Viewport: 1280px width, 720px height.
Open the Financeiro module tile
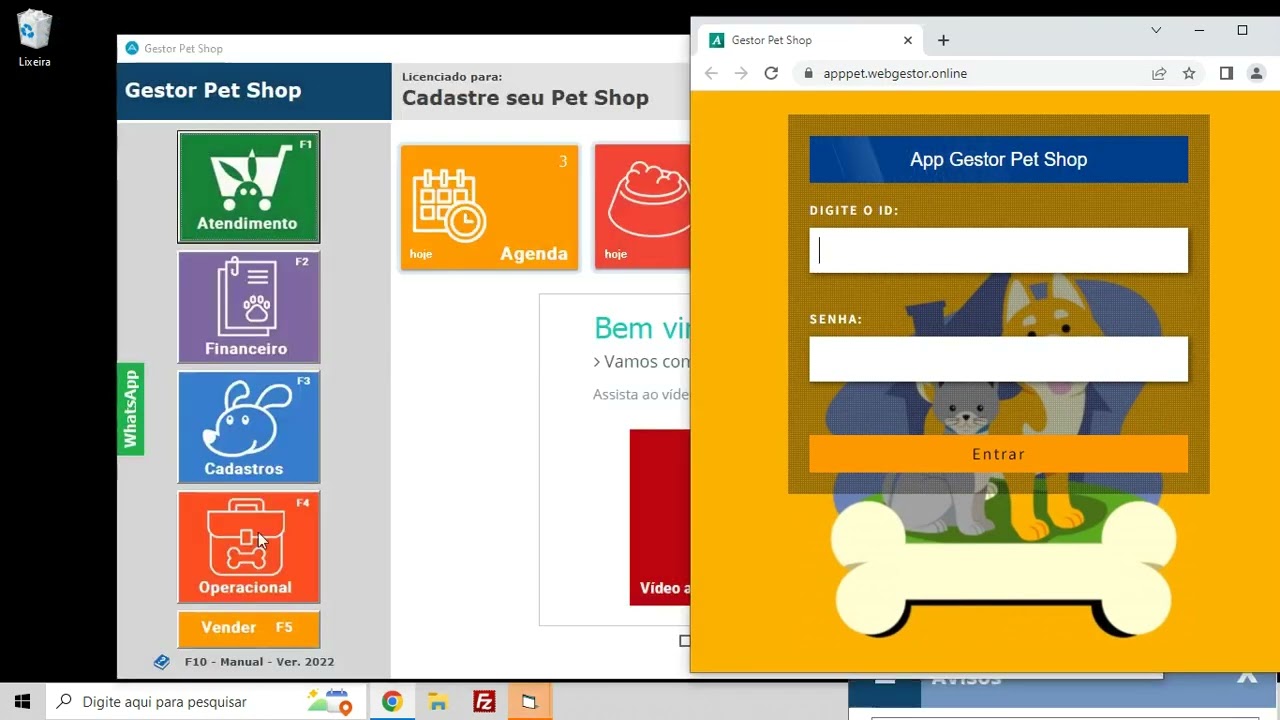coord(249,307)
